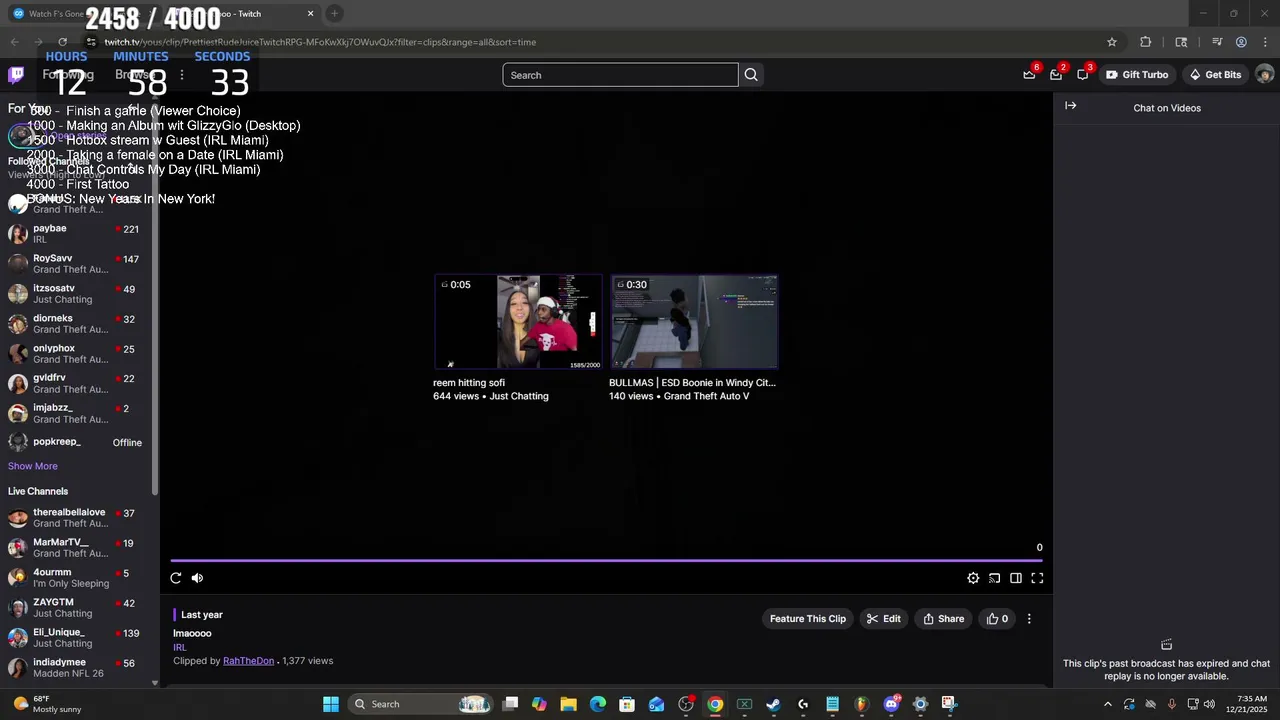Click the Gift Turbo button
Image resolution: width=1280 pixels, height=720 pixels.
[1137, 75]
